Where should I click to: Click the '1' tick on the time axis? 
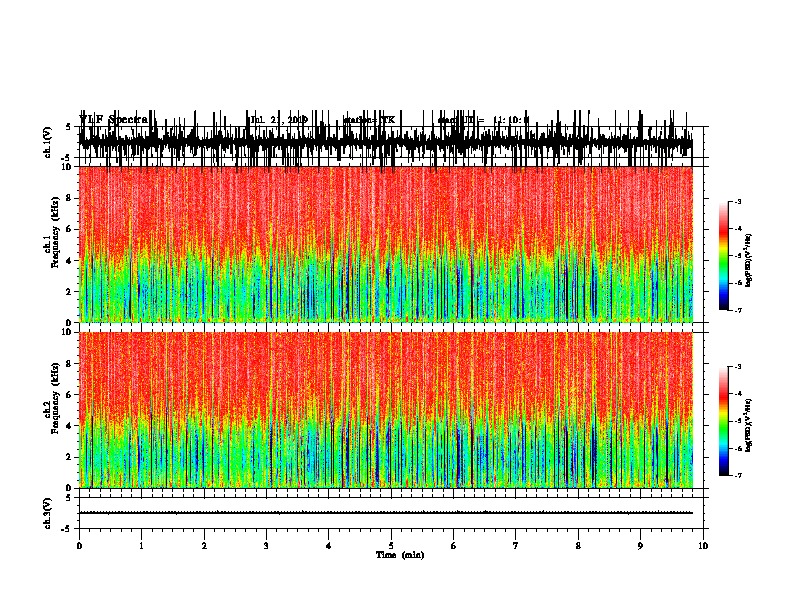[142, 546]
